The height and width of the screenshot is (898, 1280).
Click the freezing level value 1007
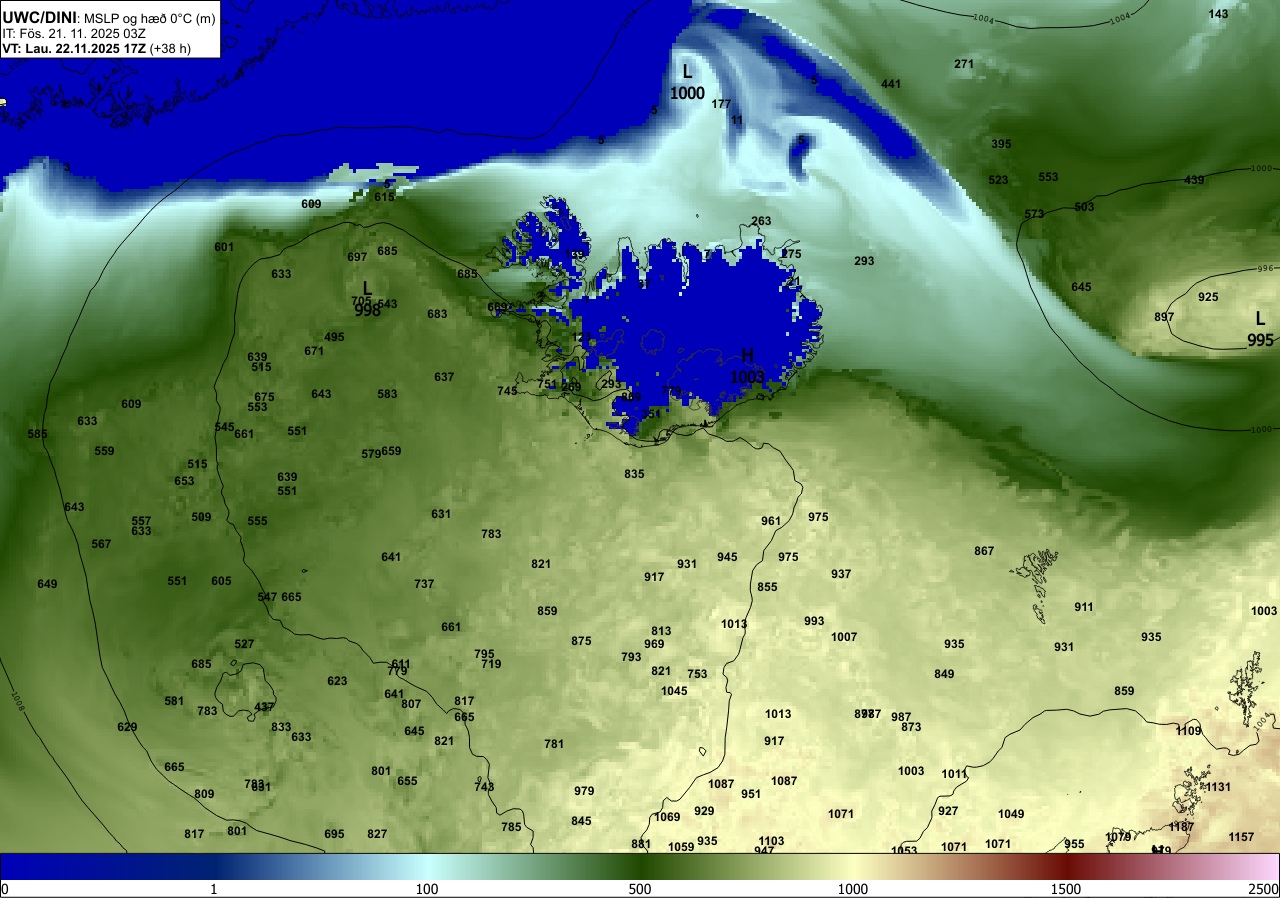(x=844, y=637)
